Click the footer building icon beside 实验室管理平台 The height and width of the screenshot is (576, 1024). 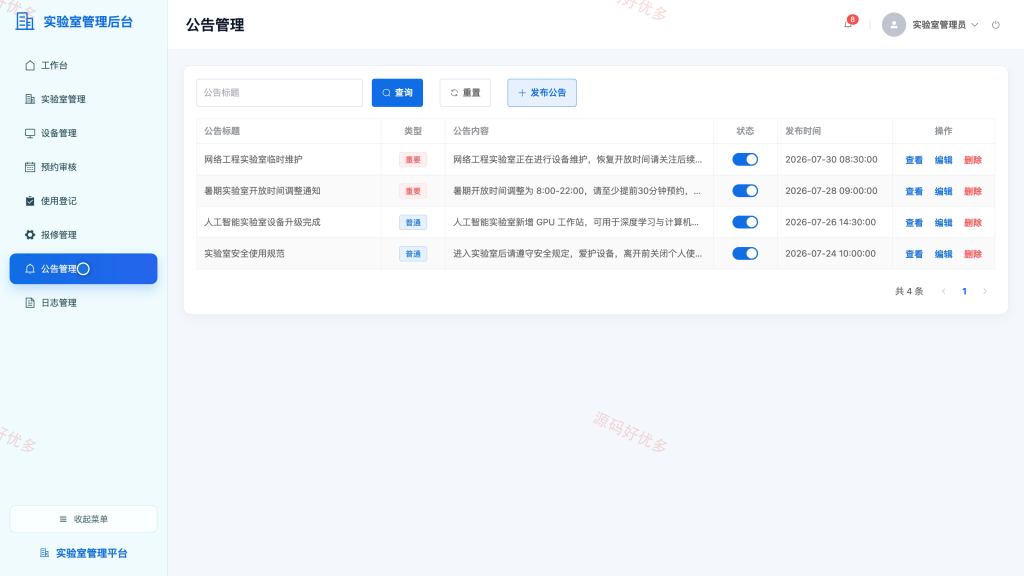tap(44, 553)
